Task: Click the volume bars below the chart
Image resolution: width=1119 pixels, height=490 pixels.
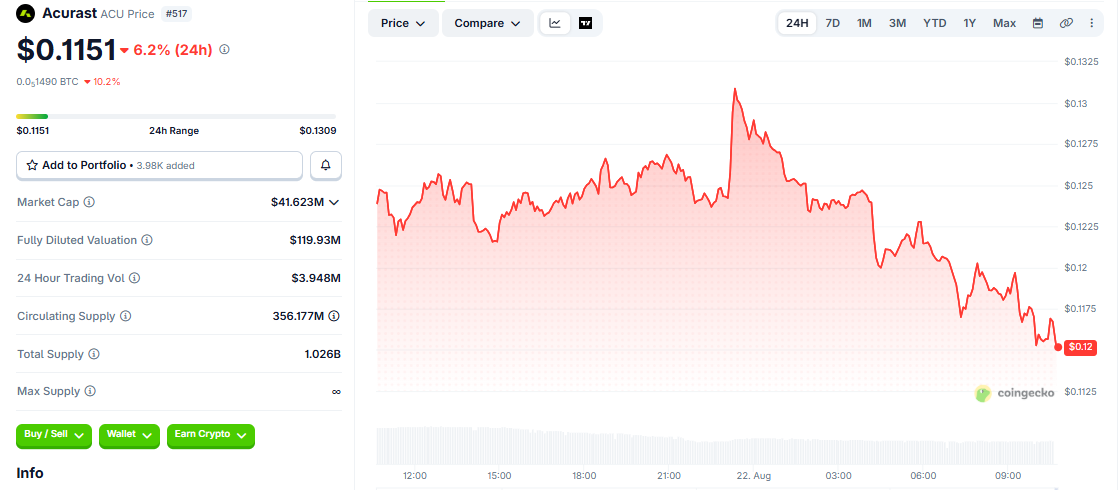Action: click(715, 445)
